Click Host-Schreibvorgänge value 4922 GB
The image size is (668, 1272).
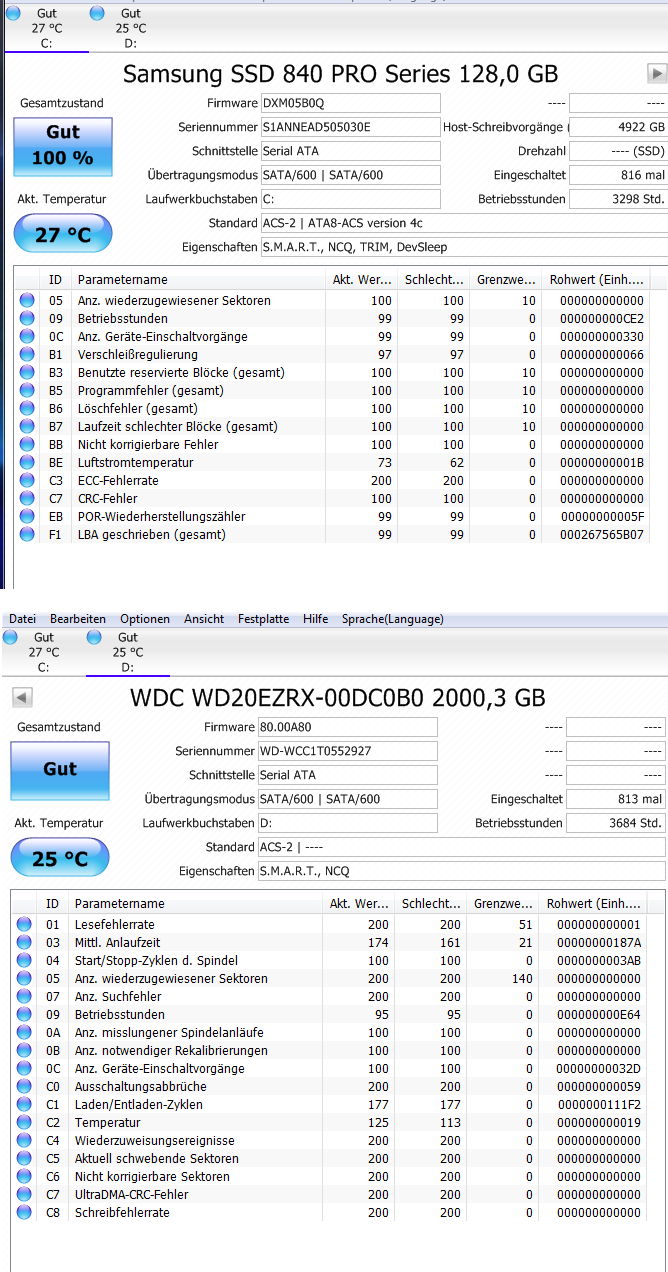(619, 127)
